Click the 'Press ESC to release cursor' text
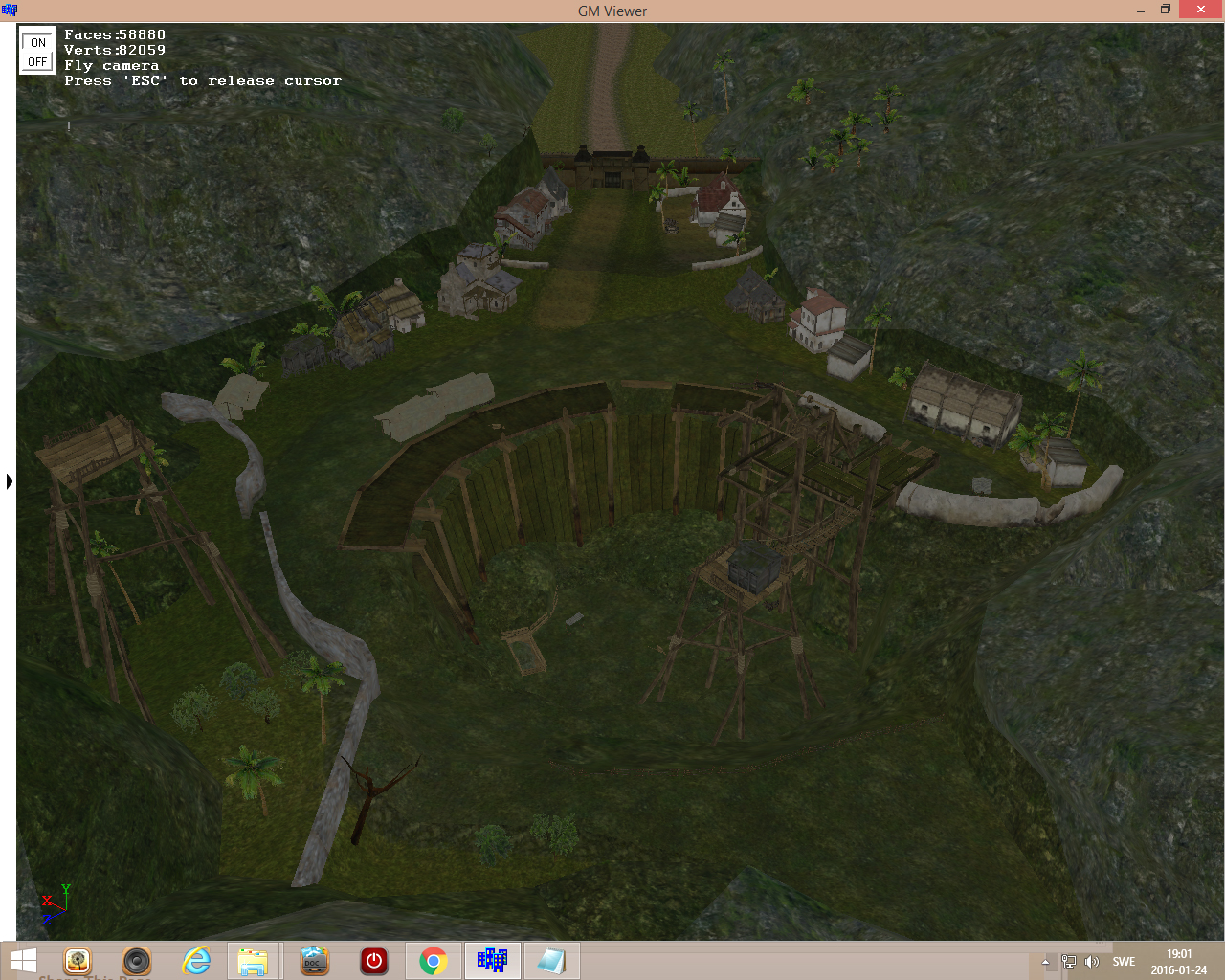The height and width of the screenshot is (980, 1225). 203,81
